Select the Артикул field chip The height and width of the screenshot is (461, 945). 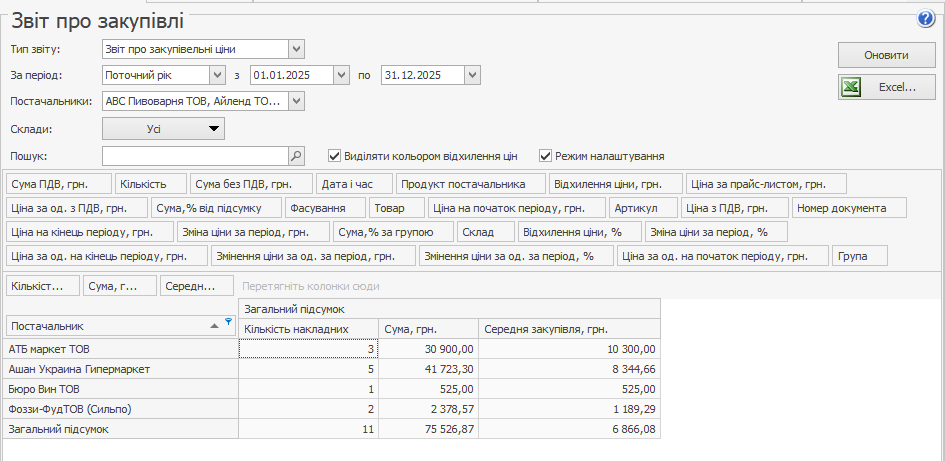coord(642,208)
